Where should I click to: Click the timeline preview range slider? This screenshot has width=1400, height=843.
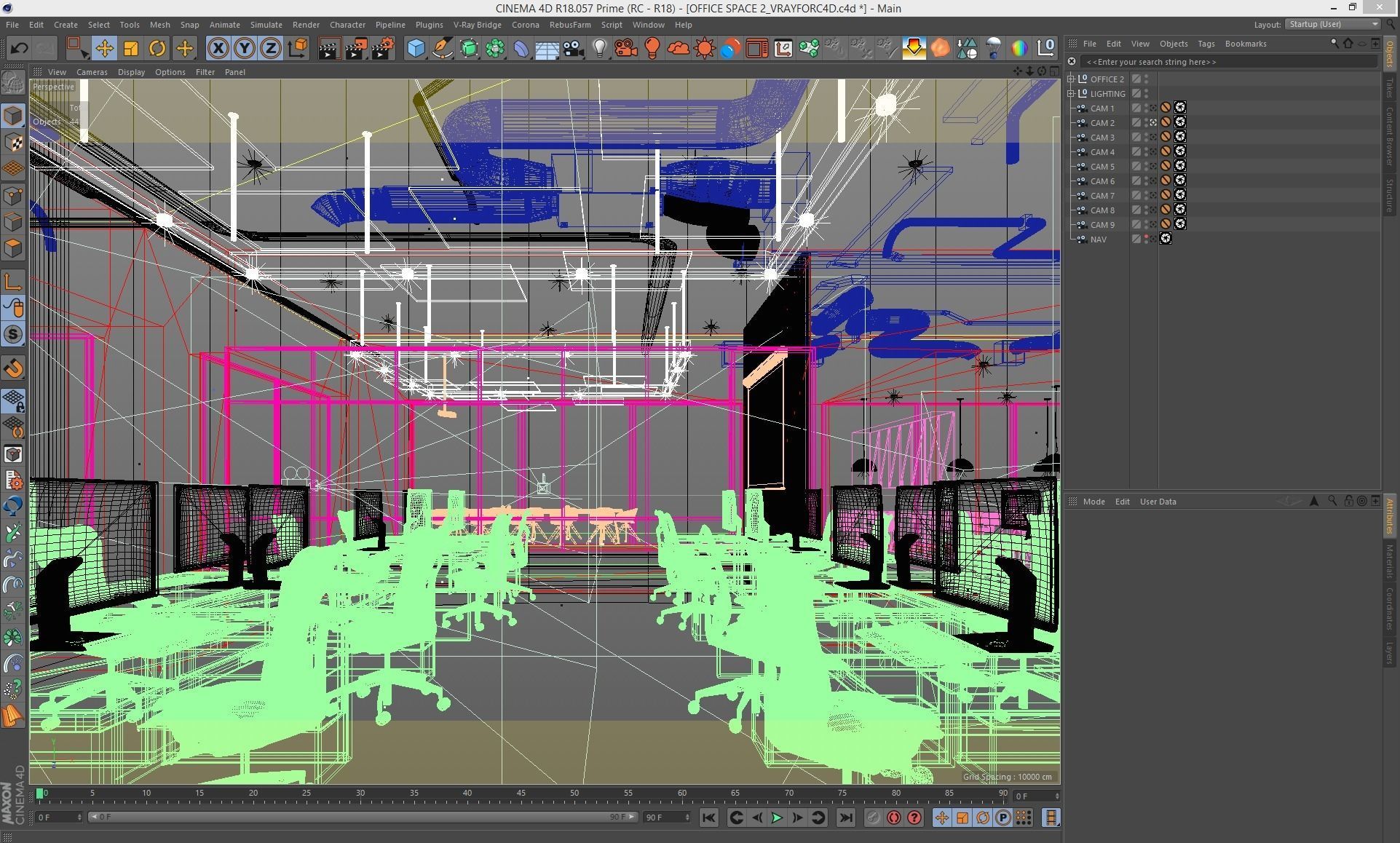[x=363, y=817]
